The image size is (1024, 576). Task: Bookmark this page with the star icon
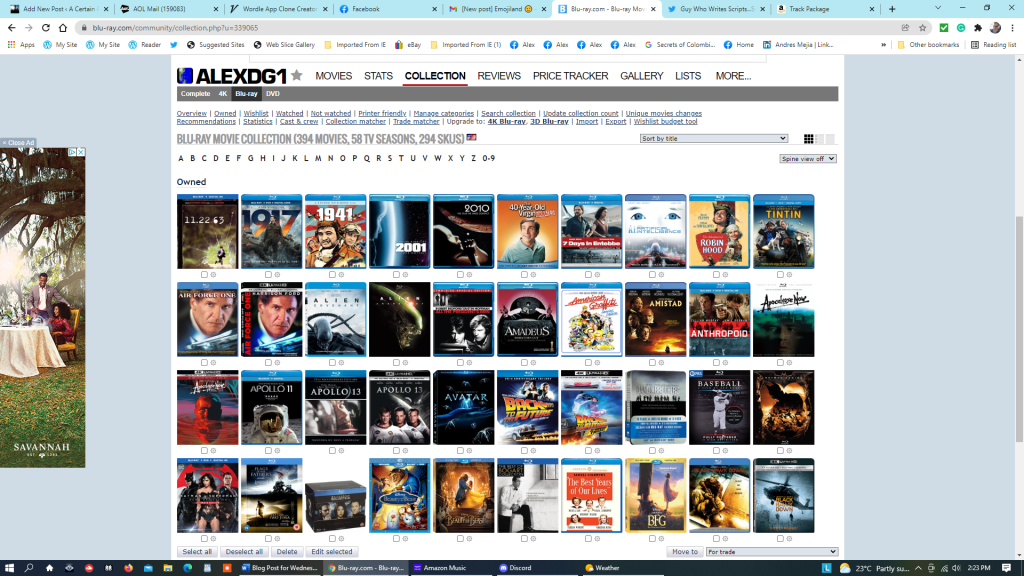[x=922, y=28]
